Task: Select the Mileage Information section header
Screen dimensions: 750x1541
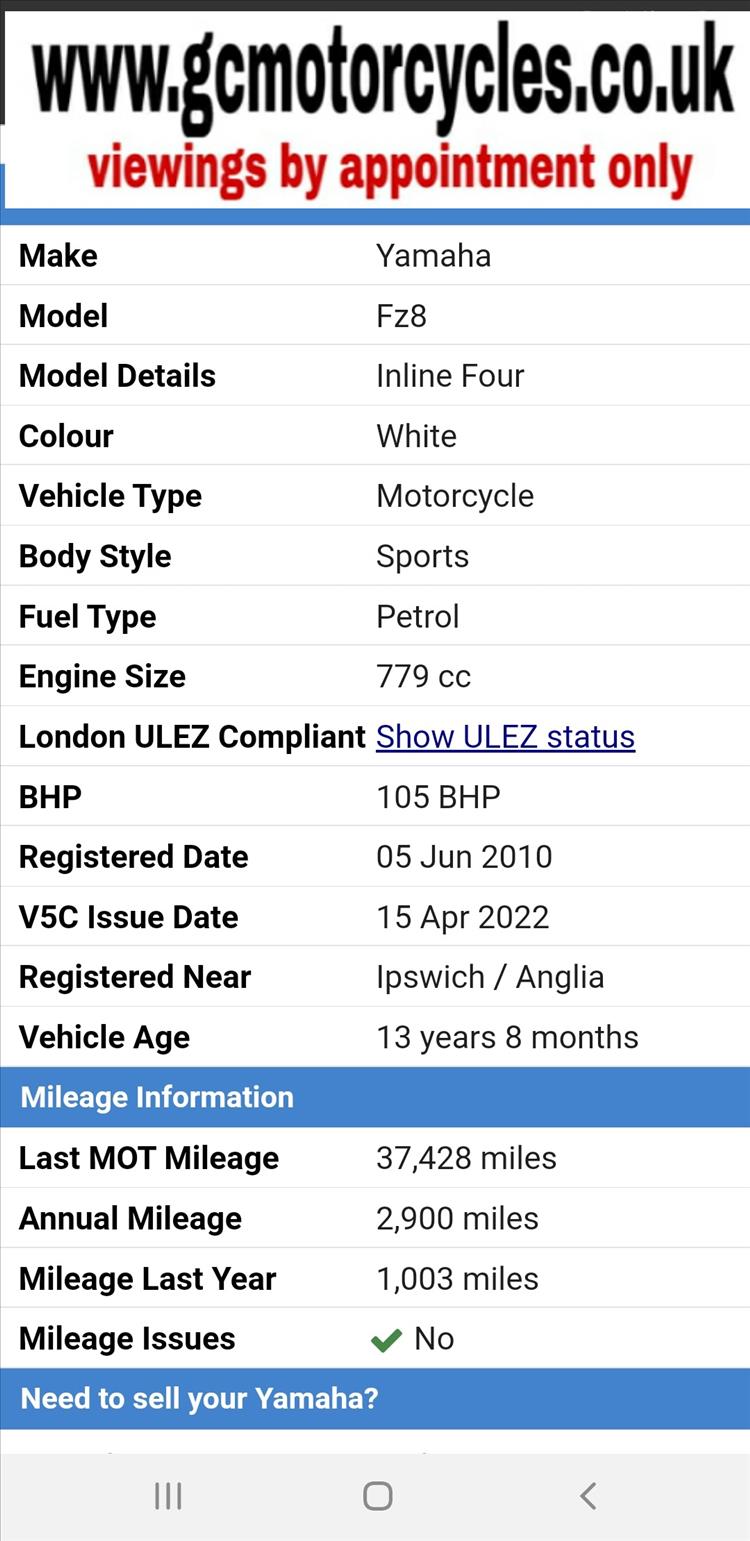Action: pyautogui.click(x=375, y=1097)
